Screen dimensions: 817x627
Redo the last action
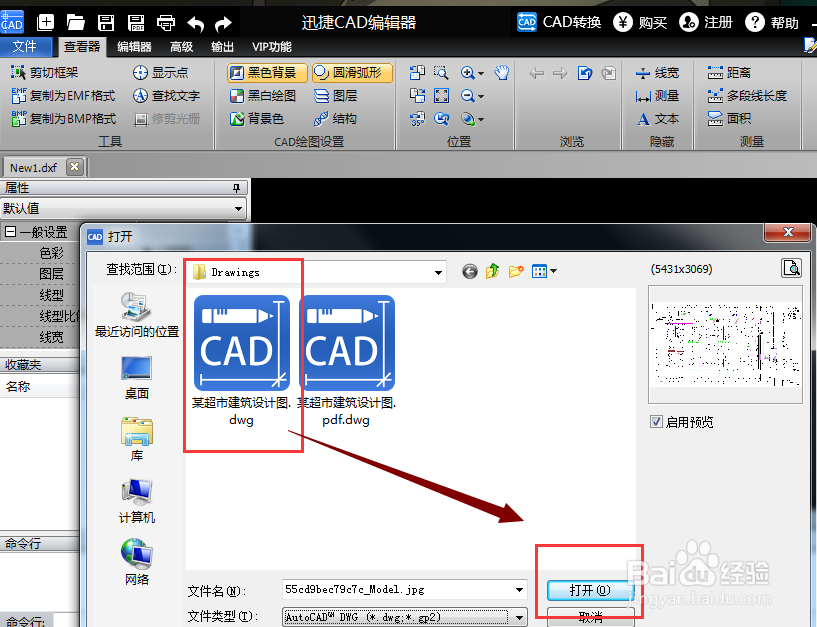coord(224,23)
